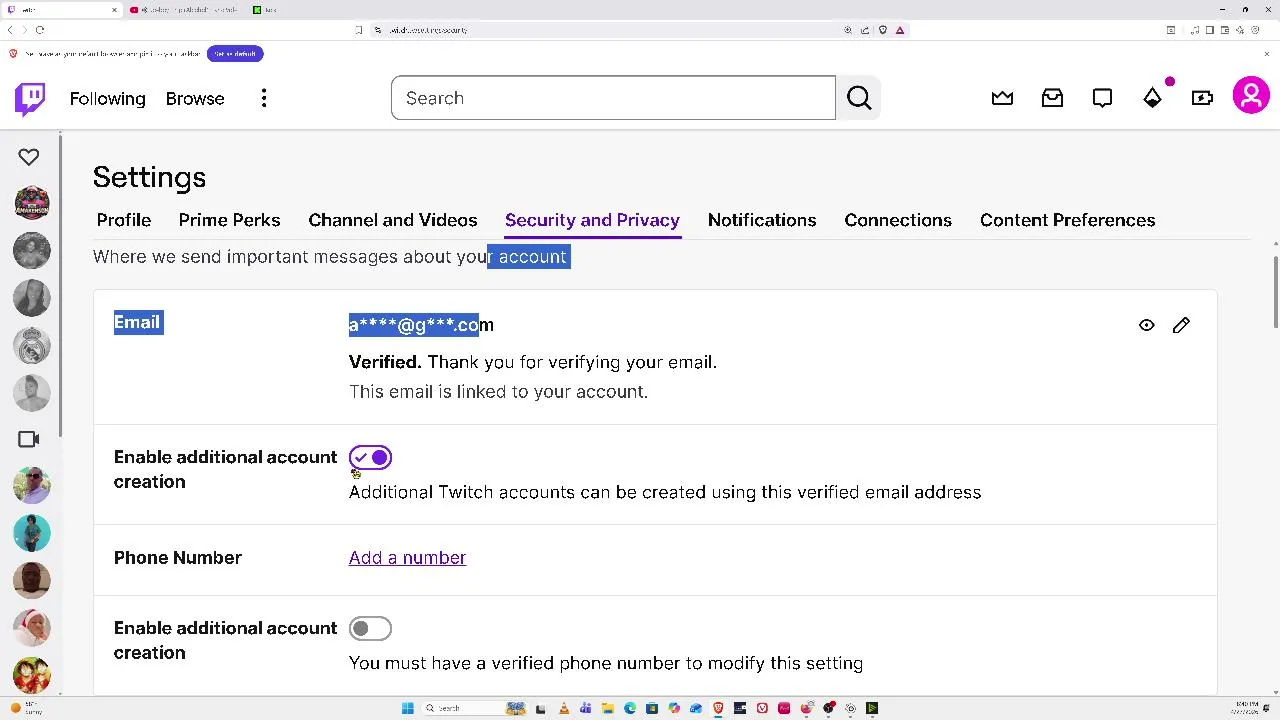Toggle additional account creation for phone number
The image size is (1280, 720).
click(370, 629)
